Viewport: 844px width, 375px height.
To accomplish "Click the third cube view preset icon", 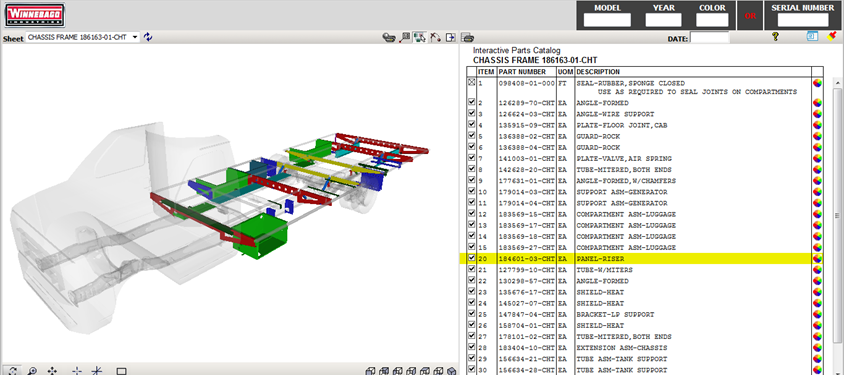I will point(397,371).
